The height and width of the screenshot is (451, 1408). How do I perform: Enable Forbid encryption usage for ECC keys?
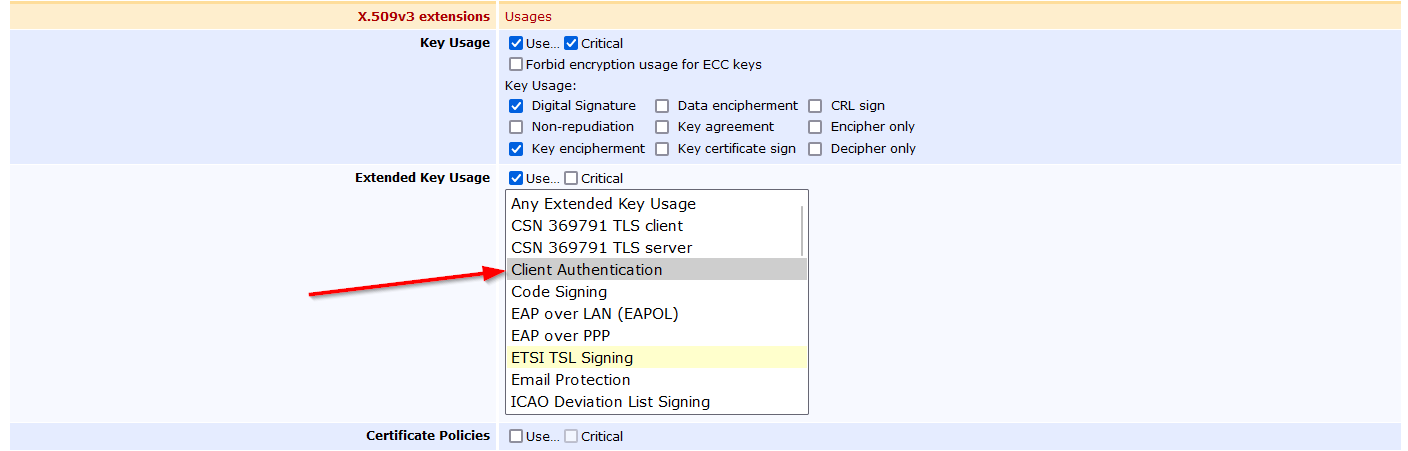click(516, 64)
